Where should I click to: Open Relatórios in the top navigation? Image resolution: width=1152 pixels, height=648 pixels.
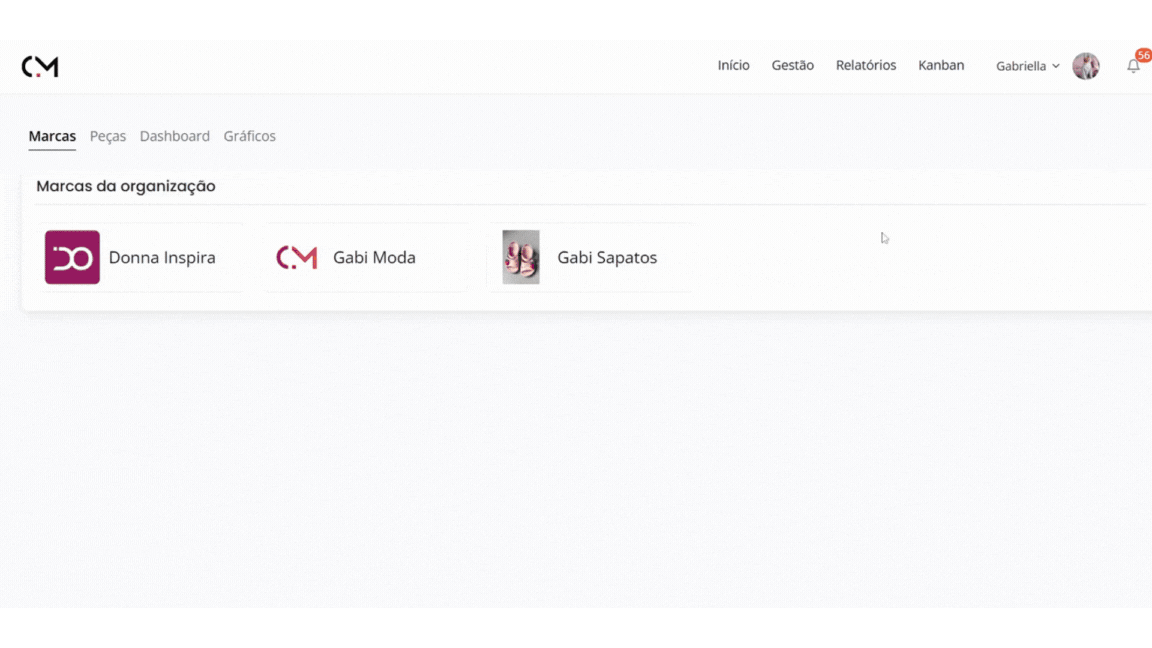point(866,65)
